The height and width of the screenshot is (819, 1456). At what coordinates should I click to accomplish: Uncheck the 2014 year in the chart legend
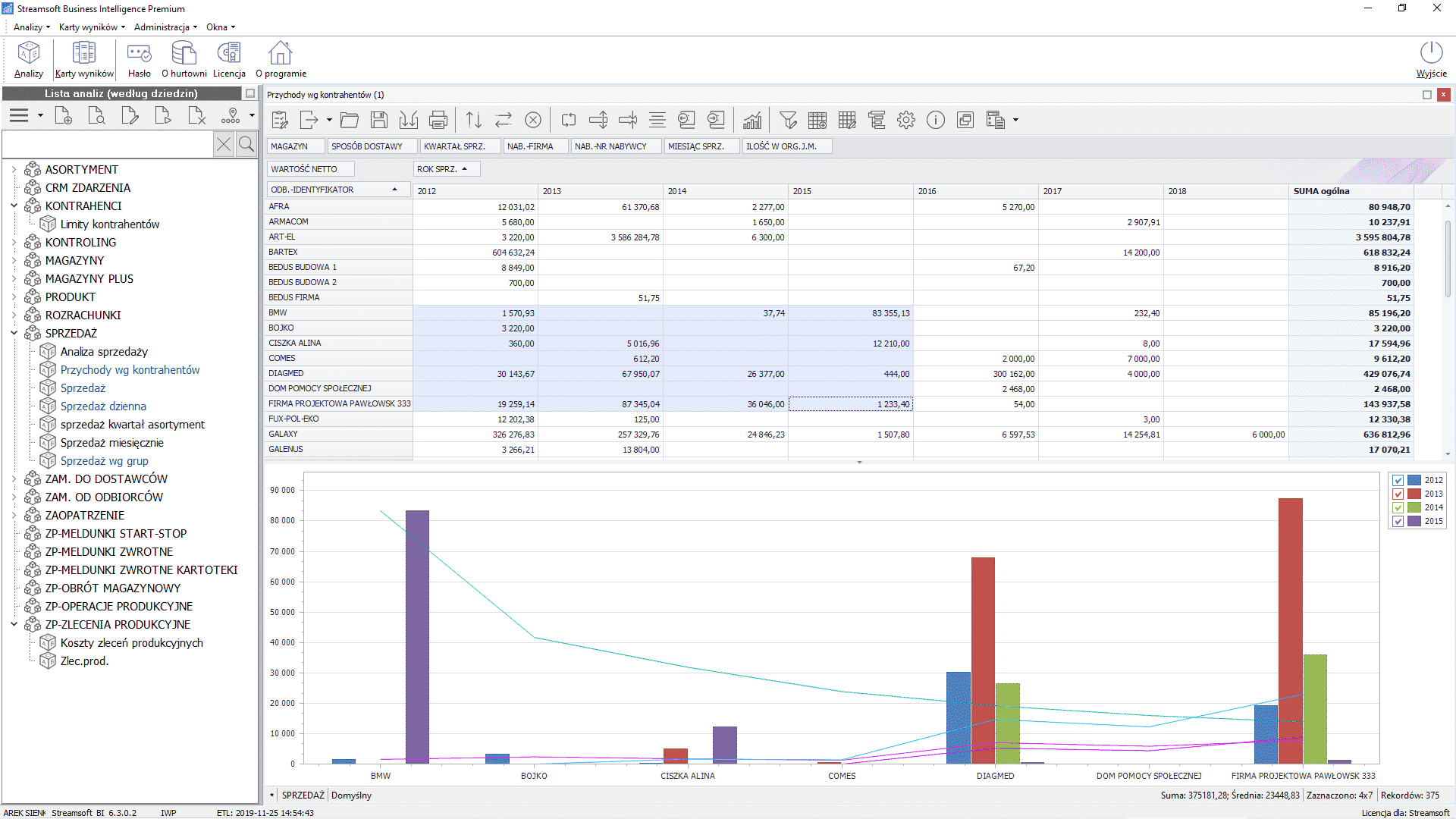point(1398,507)
